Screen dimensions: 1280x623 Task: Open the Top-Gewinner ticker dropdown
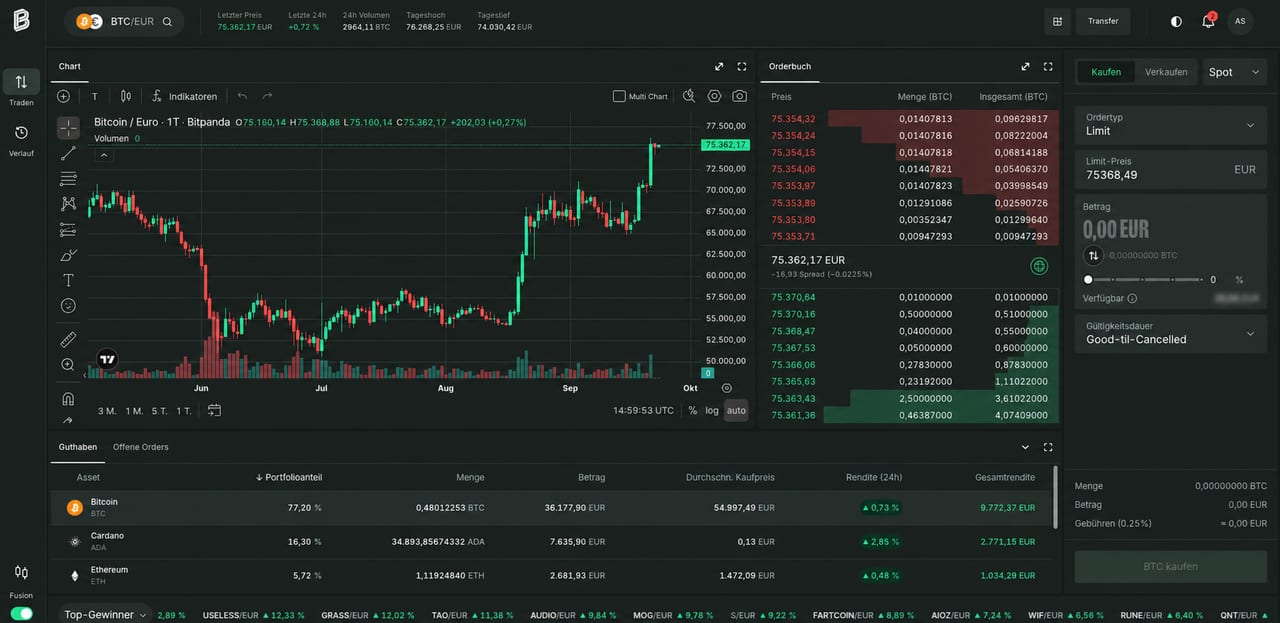tap(105, 614)
